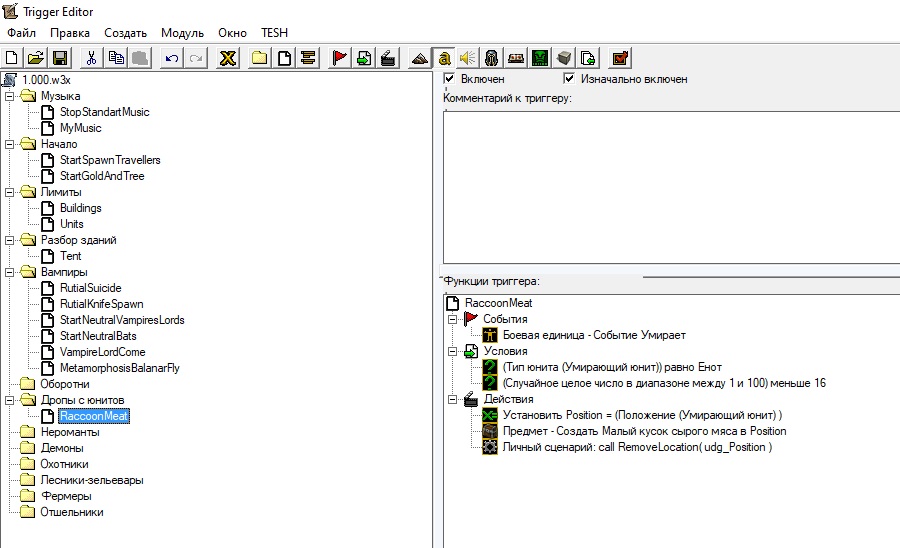Click the grayed-out Paste toolbar icon
The height and width of the screenshot is (548, 900).
pos(140,58)
